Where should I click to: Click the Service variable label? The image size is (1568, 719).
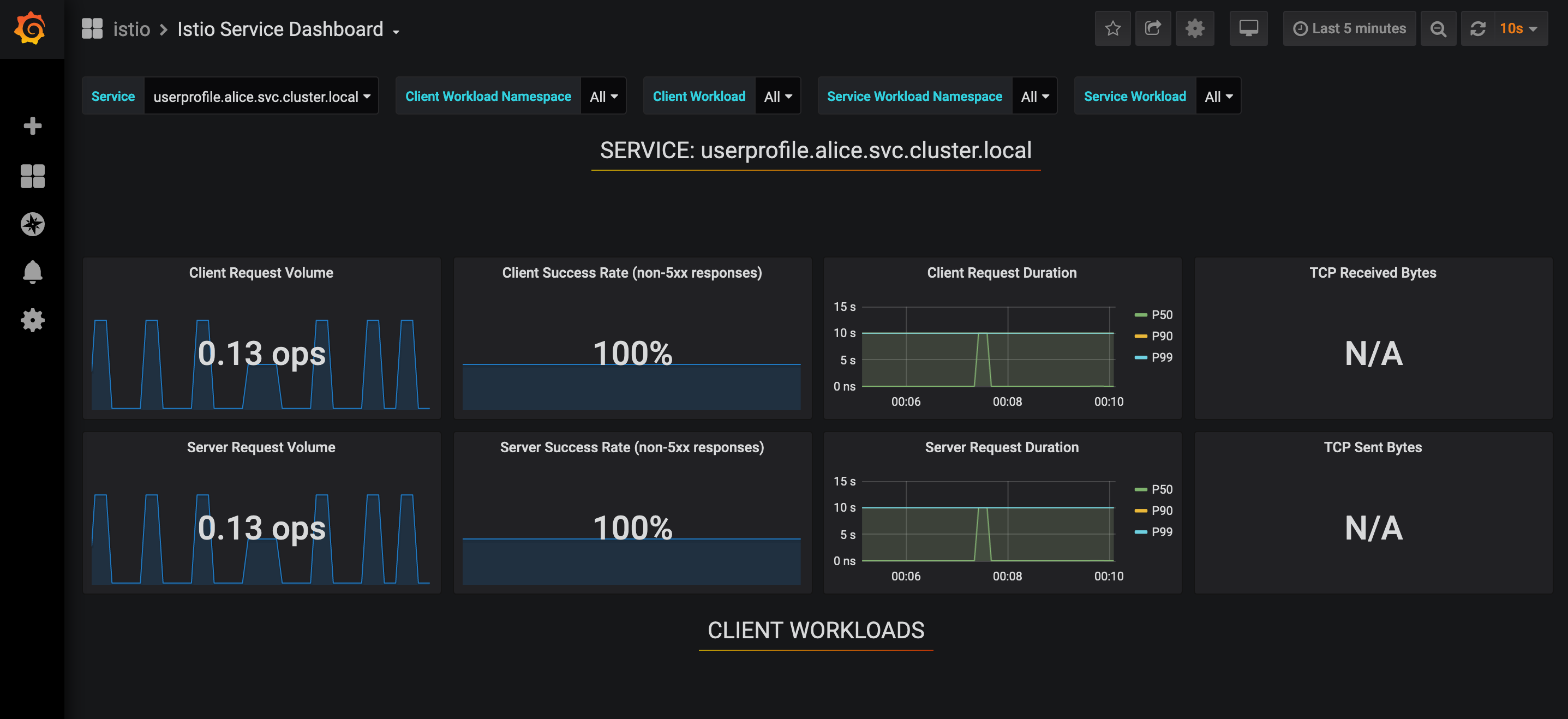pyautogui.click(x=113, y=96)
